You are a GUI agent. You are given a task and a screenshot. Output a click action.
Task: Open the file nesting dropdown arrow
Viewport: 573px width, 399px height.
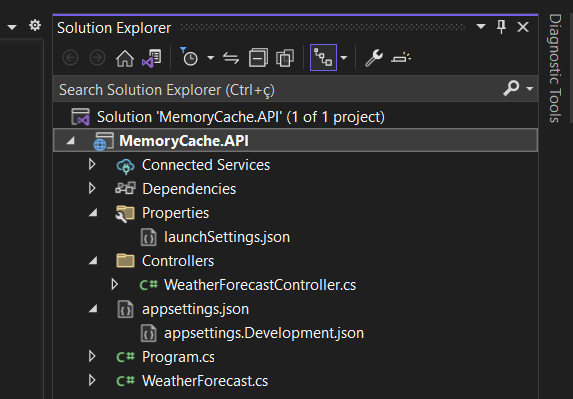point(344,58)
